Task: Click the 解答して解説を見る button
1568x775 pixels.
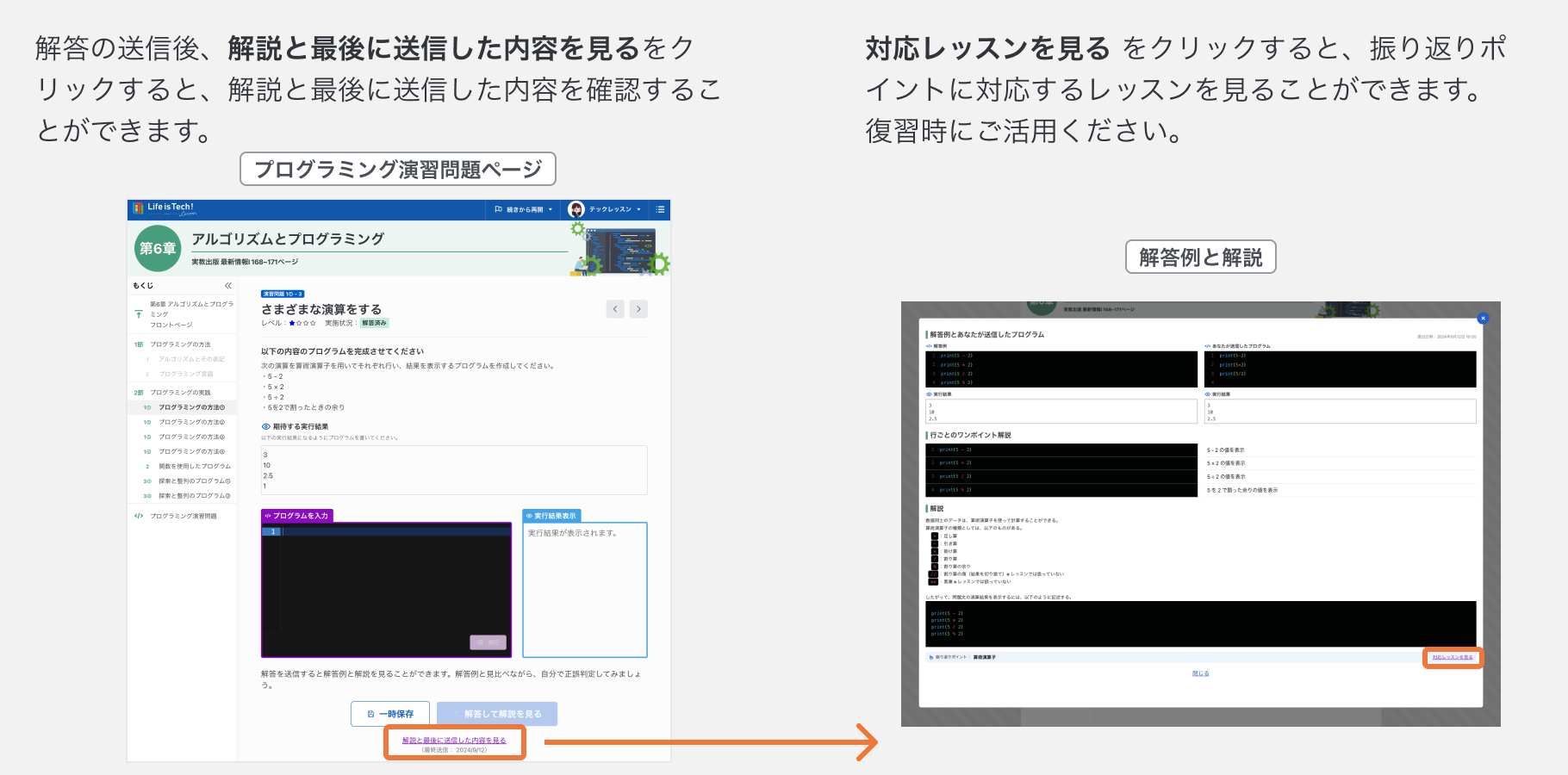Action: point(497,714)
